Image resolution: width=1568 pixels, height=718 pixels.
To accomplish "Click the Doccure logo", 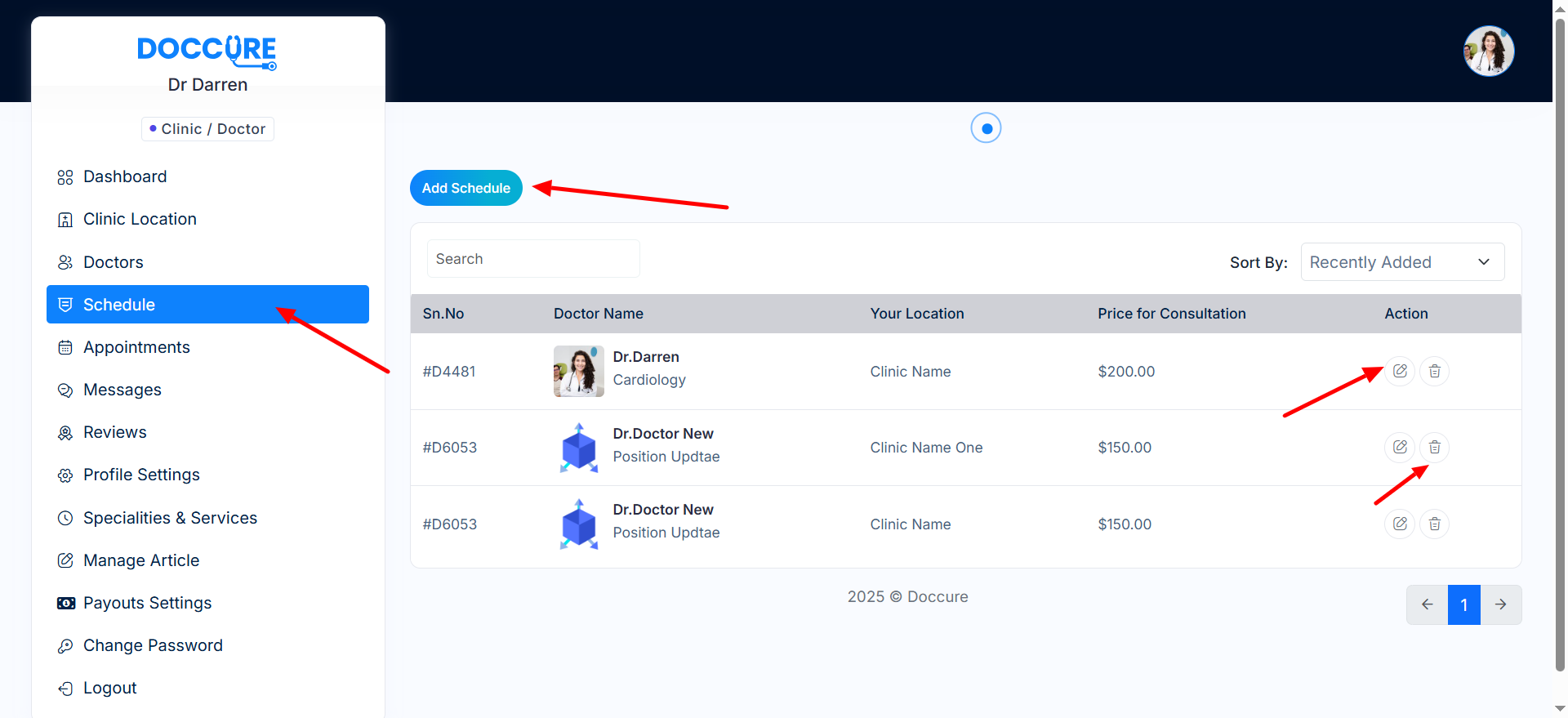I will [x=207, y=51].
